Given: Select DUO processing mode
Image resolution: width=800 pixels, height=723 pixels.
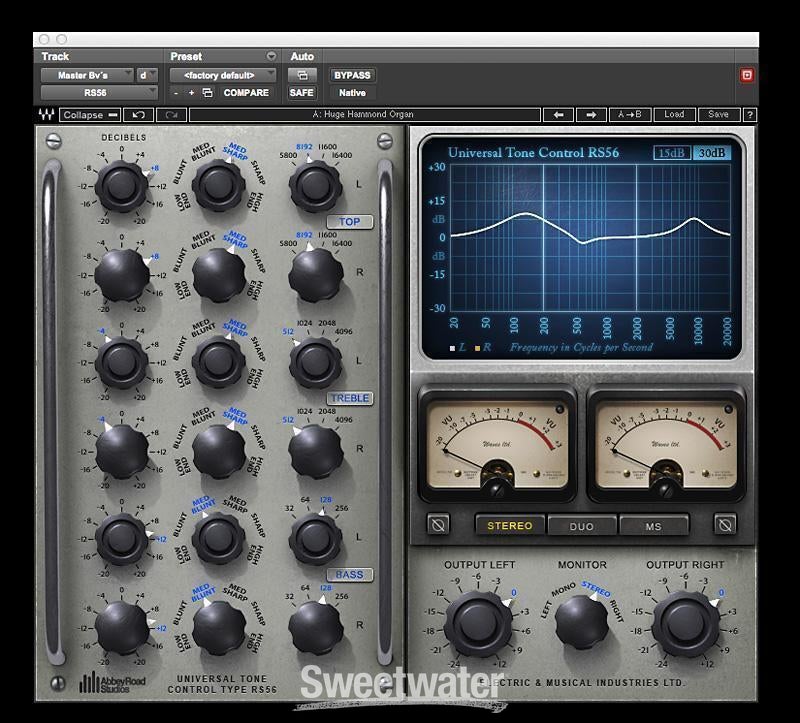Looking at the screenshot, I should point(582,526).
